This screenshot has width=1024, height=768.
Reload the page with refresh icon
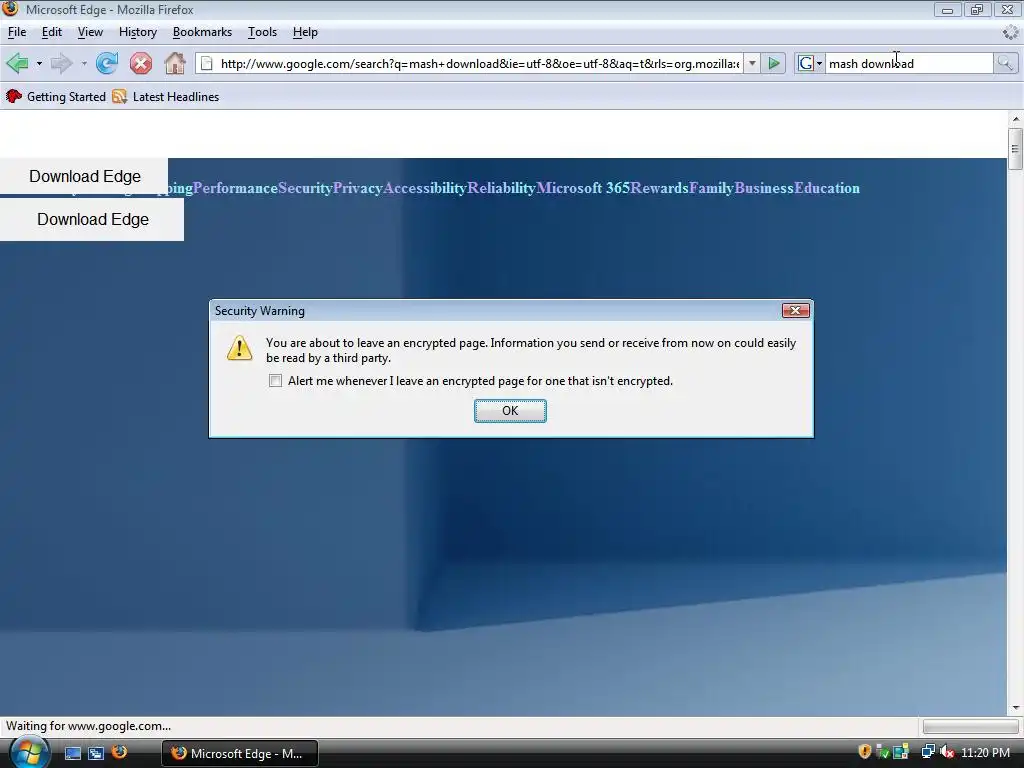pos(106,63)
